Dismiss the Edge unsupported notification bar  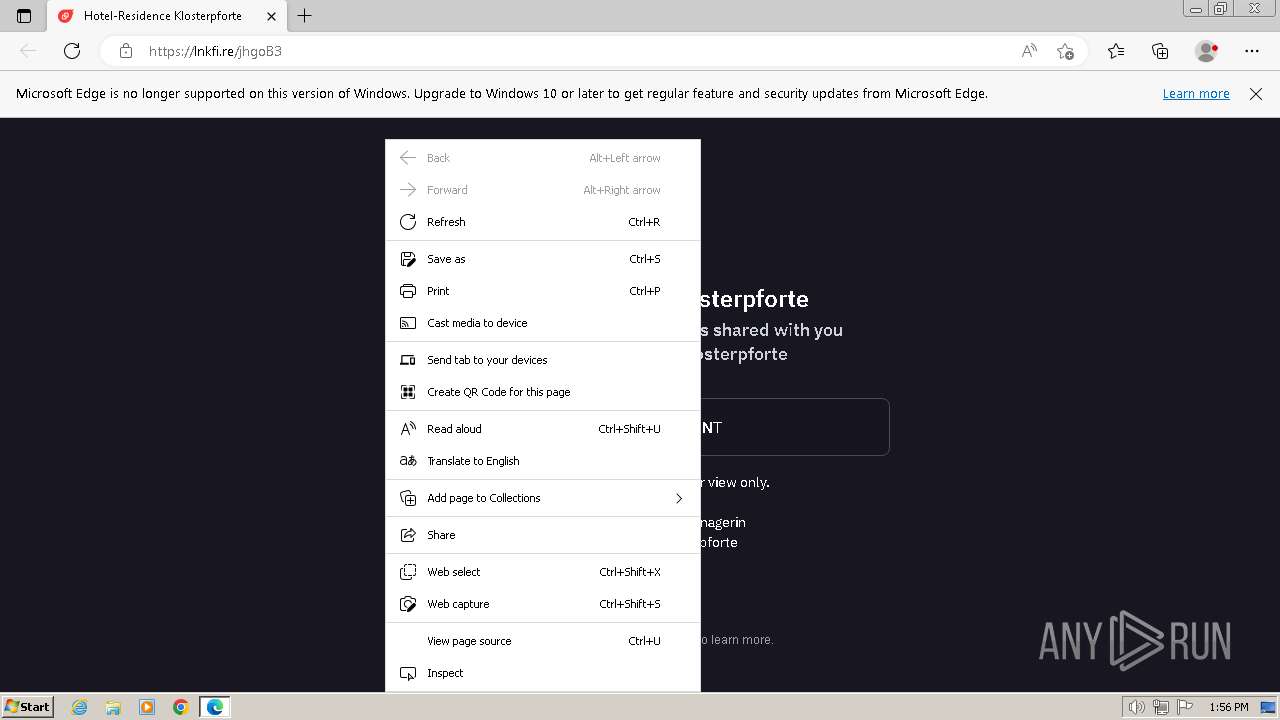(1256, 94)
